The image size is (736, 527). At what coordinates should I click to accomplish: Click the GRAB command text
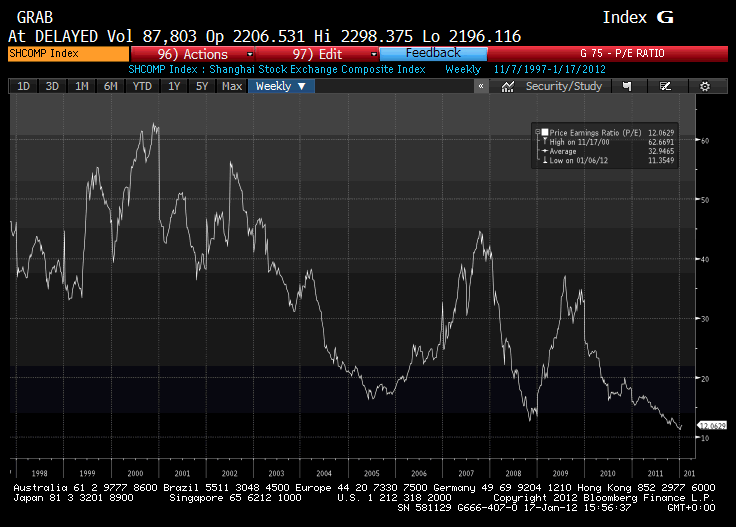[35, 17]
